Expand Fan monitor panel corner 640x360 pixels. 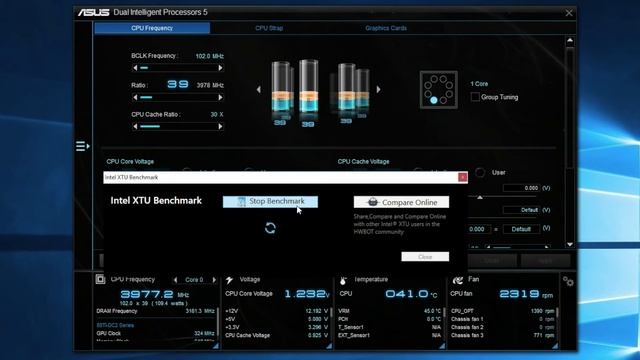pyautogui.click(x=555, y=346)
